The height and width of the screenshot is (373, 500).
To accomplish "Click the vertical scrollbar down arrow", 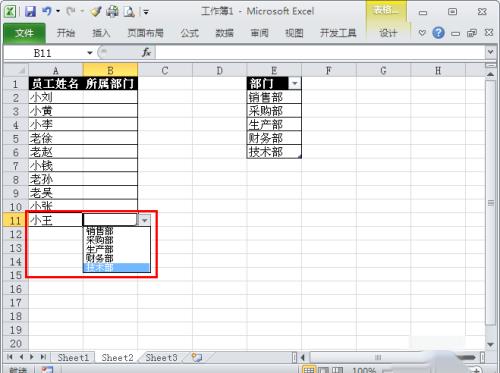I will (490, 344).
